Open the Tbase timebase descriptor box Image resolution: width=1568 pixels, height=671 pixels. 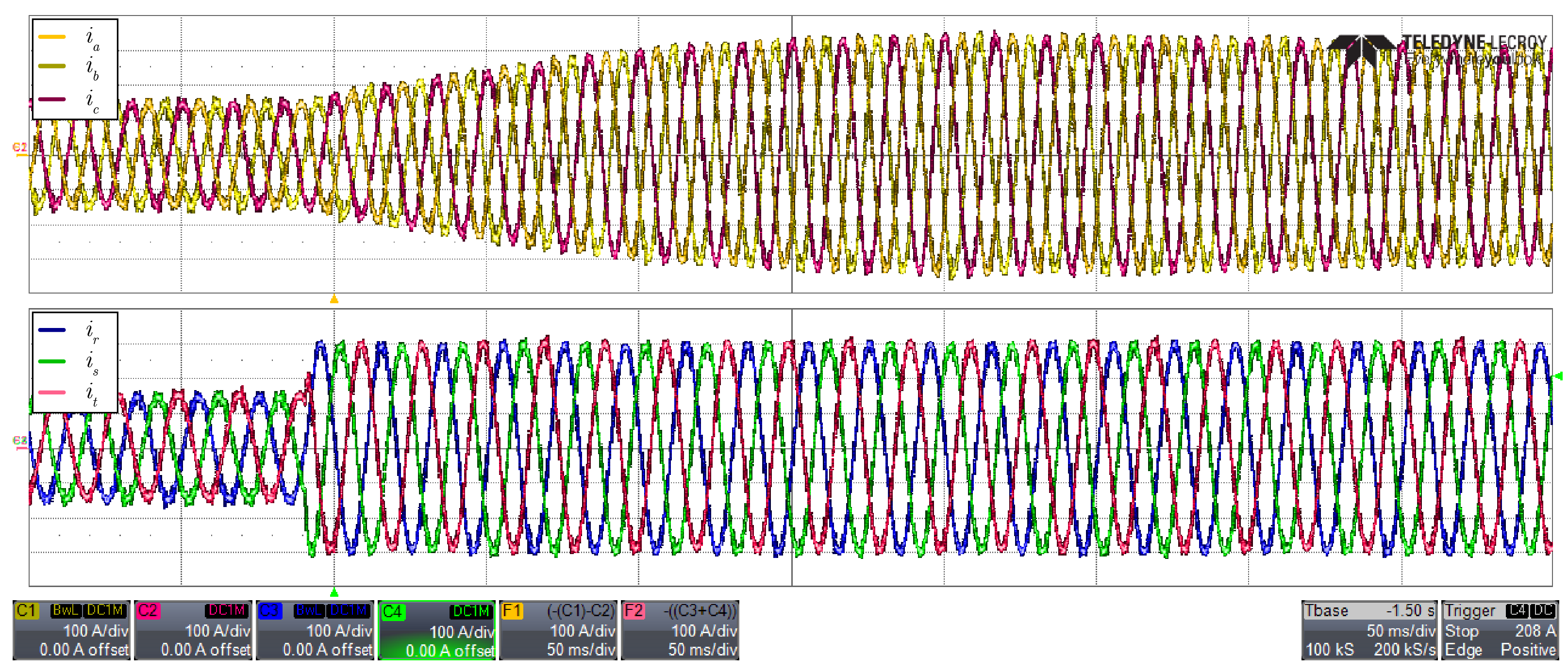pos(1369,630)
